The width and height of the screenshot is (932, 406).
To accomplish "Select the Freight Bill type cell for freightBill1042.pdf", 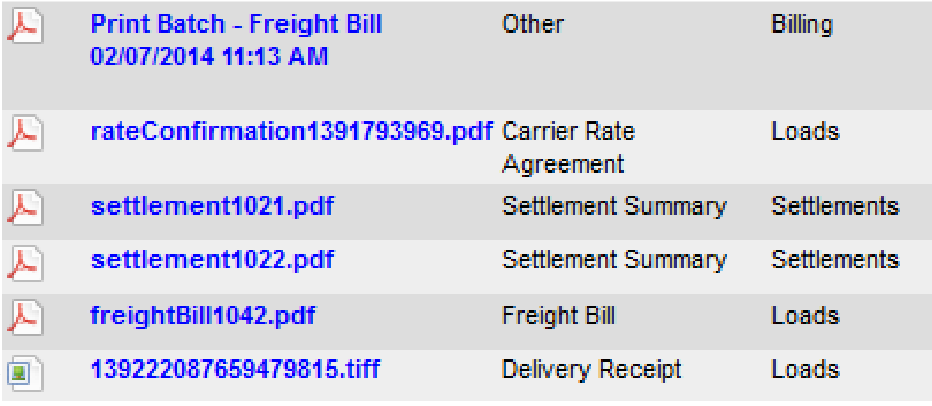I will click(559, 315).
